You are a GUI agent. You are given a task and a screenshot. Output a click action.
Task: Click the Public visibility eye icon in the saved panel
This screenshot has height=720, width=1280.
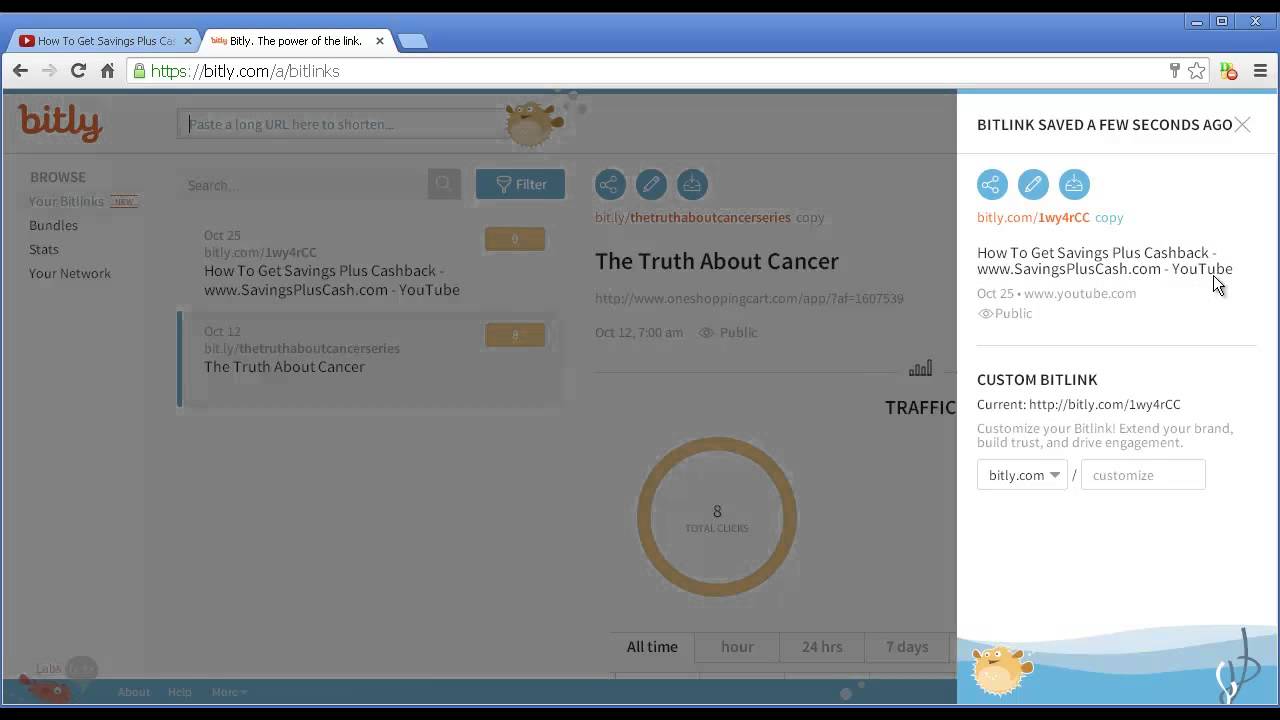click(985, 314)
